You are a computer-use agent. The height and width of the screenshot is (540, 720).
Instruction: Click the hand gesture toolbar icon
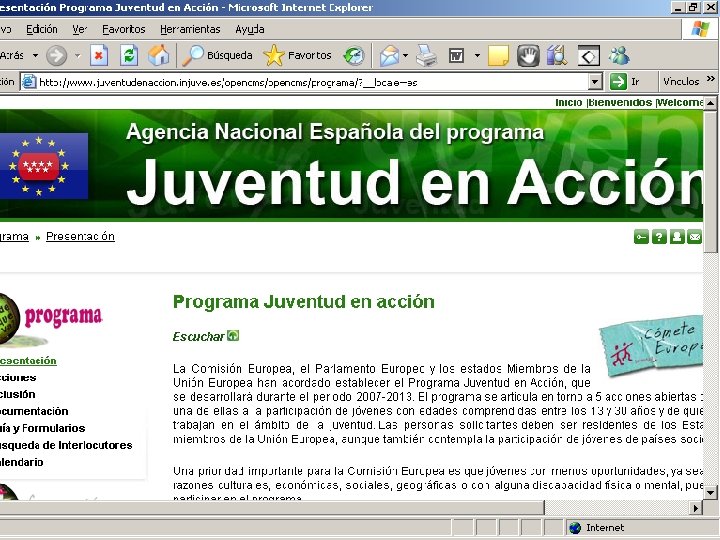point(528,56)
